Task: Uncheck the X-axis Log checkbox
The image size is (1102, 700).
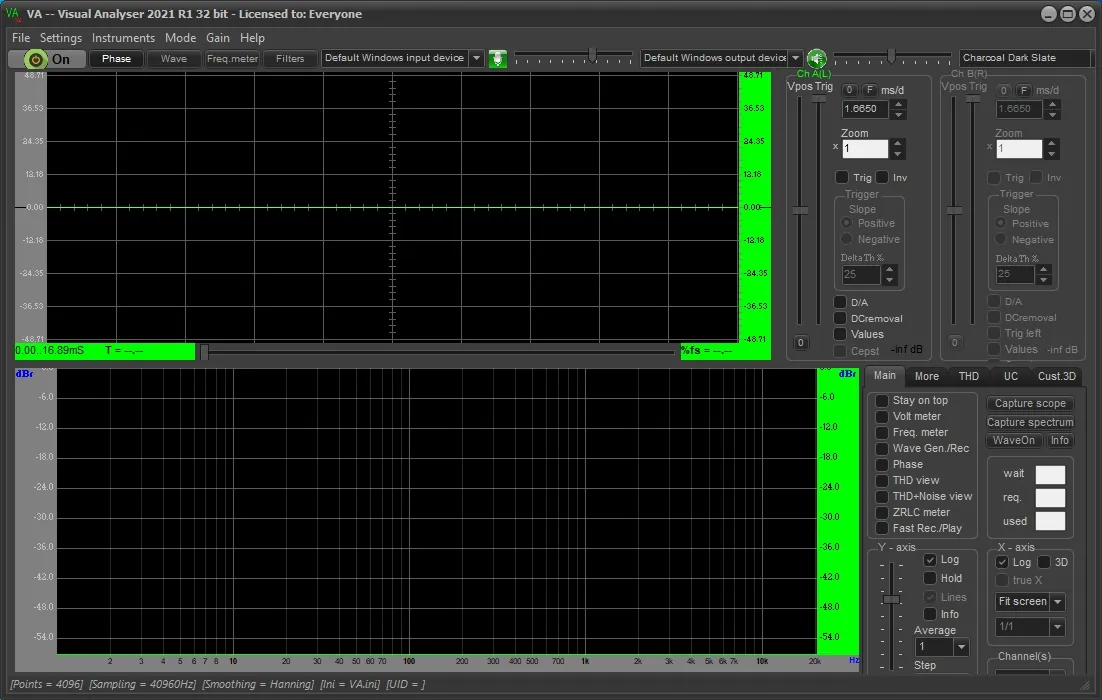Action: pos(1002,562)
